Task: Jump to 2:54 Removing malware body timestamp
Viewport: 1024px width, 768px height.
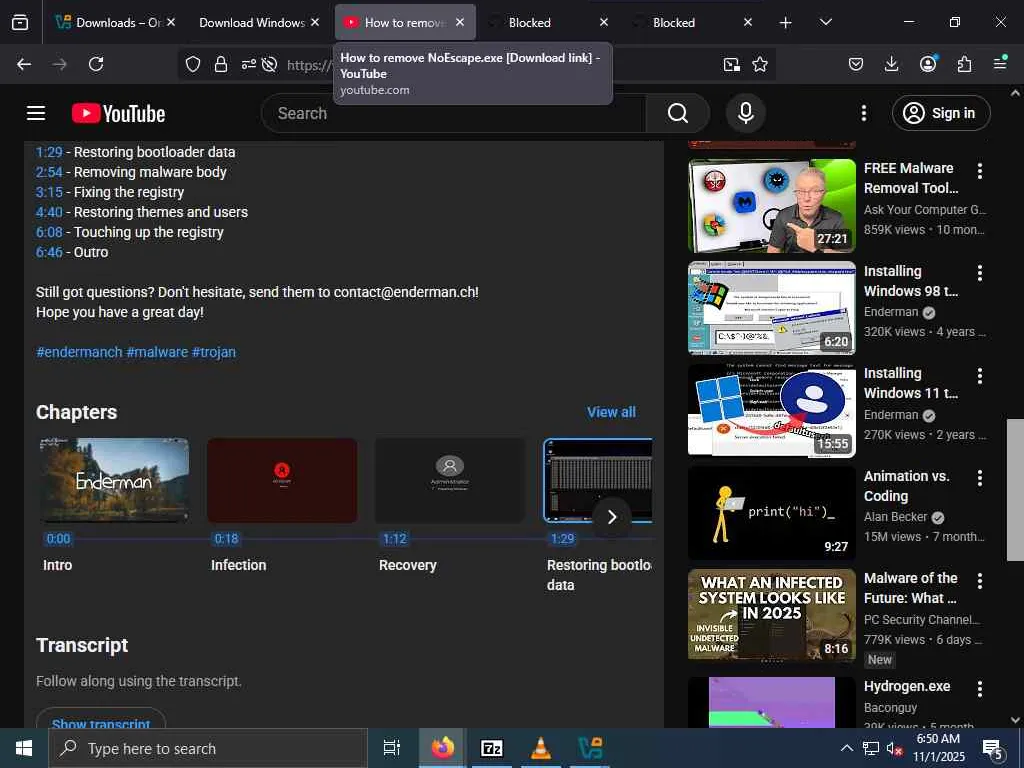Action: coord(48,172)
